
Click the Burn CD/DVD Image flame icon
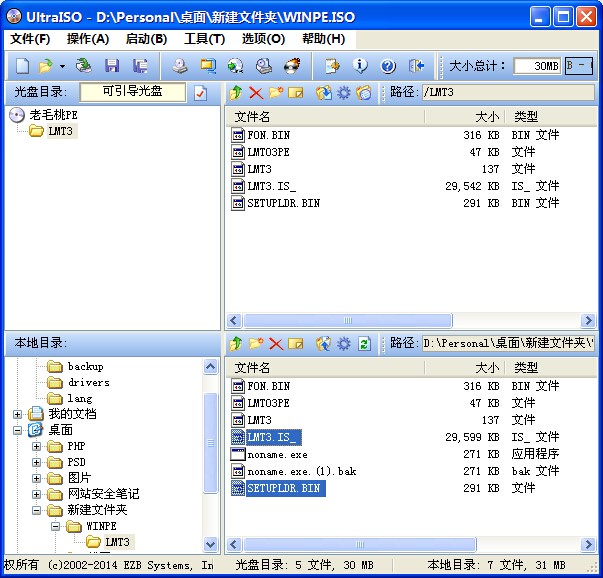point(292,66)
